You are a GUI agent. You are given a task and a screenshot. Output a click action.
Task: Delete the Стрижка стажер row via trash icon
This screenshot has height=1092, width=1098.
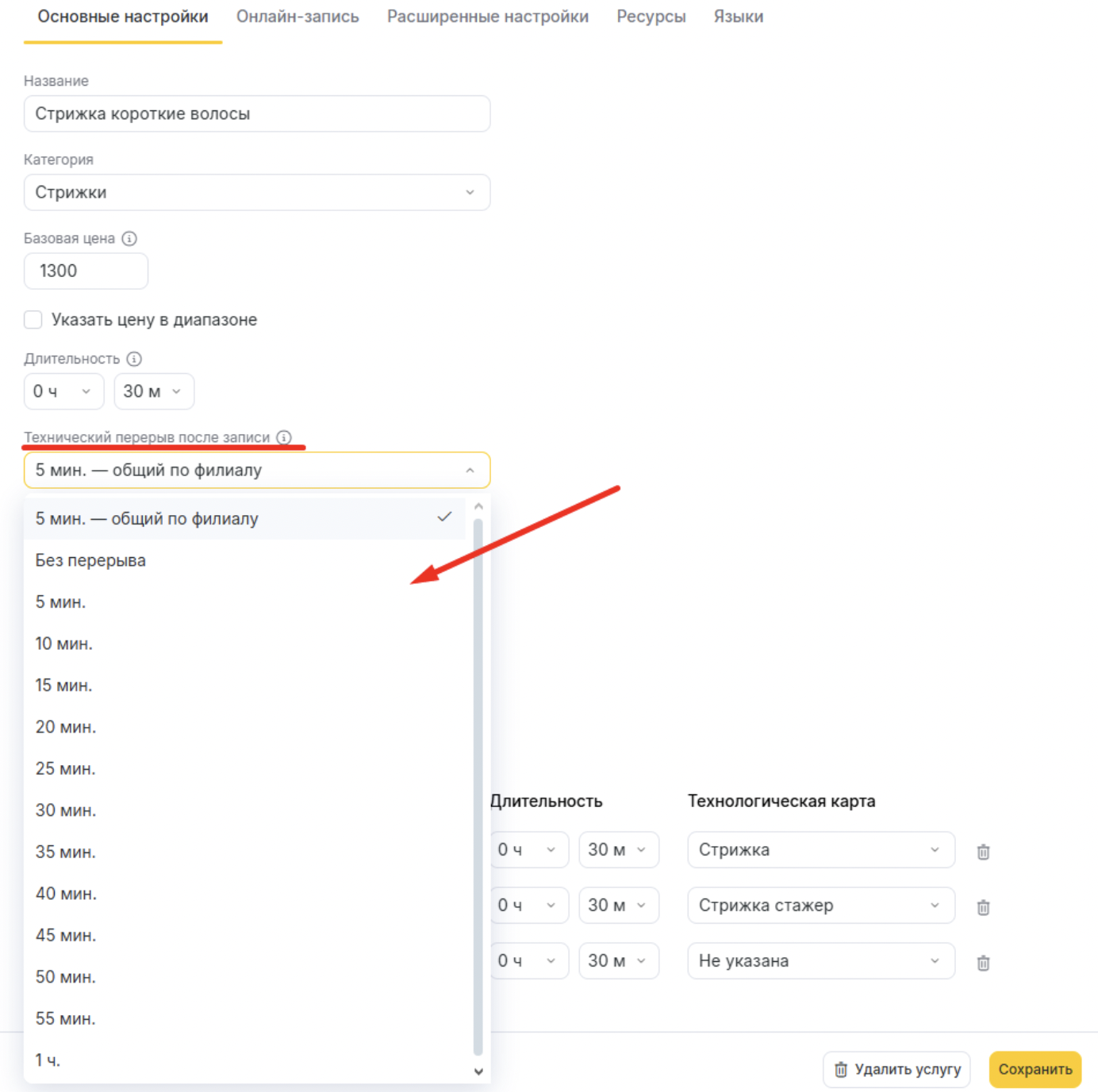[983, 907]
